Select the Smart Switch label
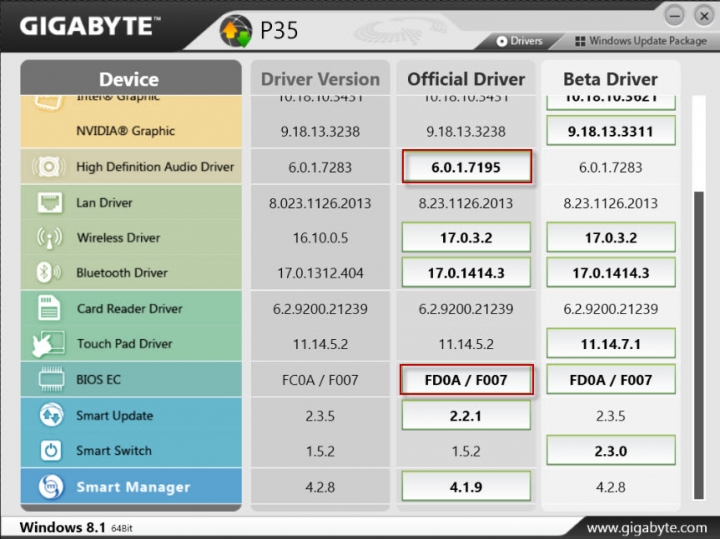Viewport: 720px width, 539px height. [114, 450]
